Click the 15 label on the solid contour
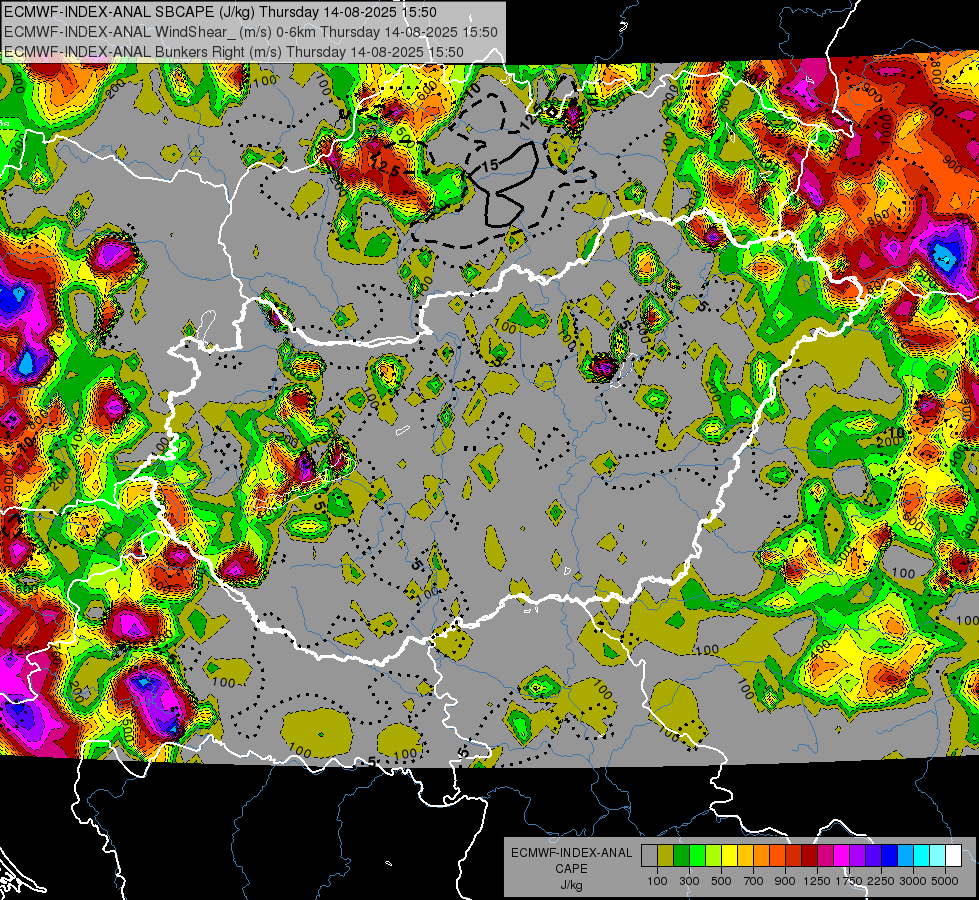 click(x=491, y=165)
